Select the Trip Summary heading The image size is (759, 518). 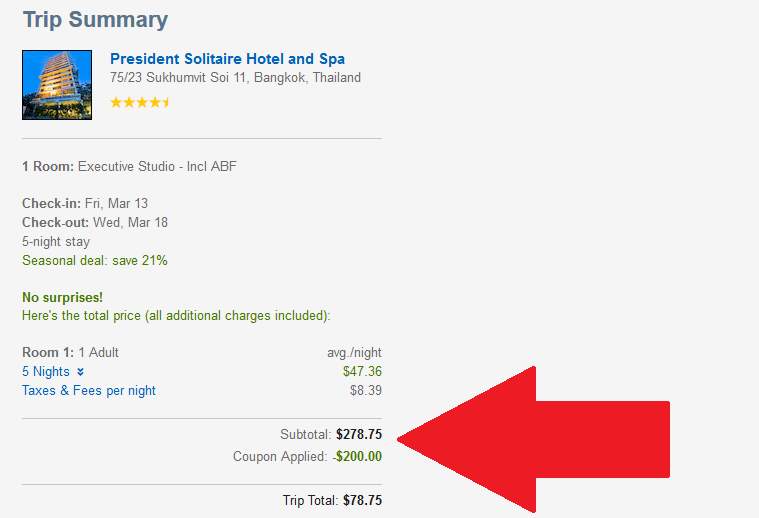coord(95,19)
